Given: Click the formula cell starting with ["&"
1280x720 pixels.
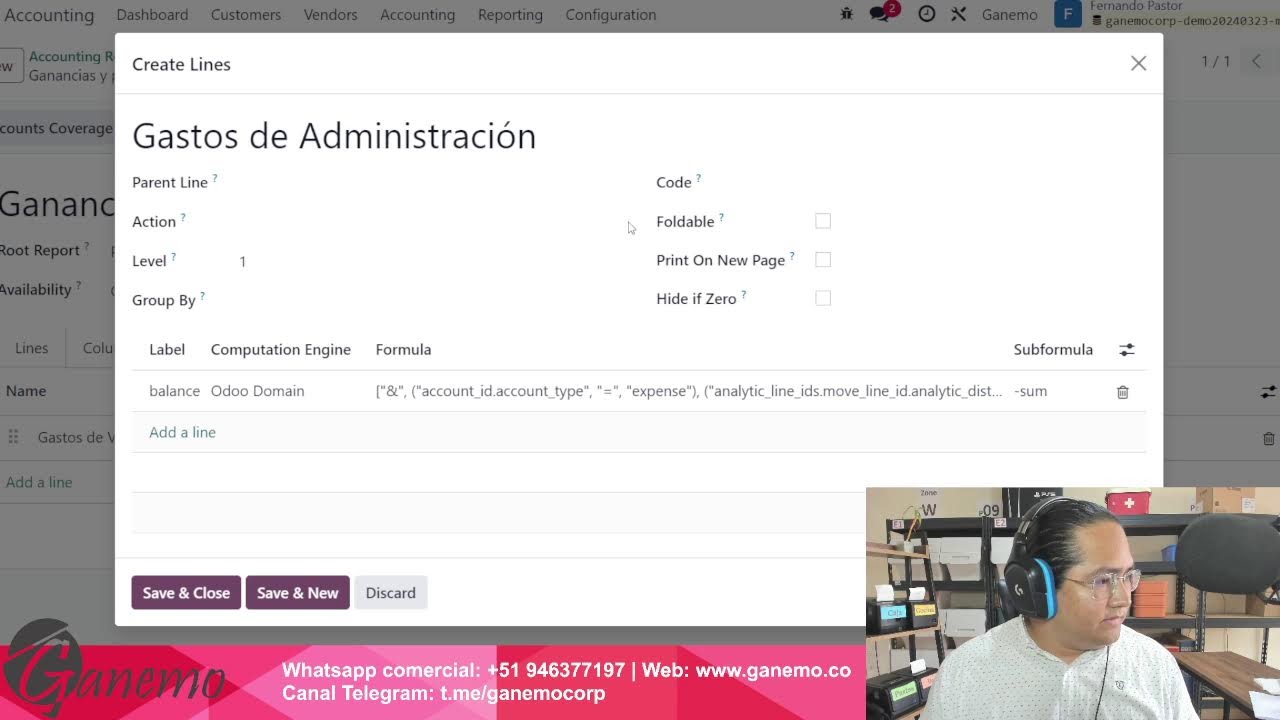Looking at the screenshot, I should 689,391.
